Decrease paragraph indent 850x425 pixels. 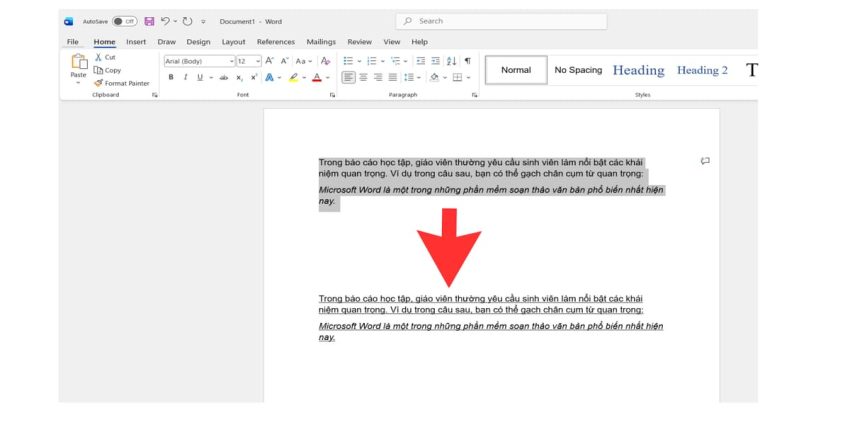tap(421, 61)
